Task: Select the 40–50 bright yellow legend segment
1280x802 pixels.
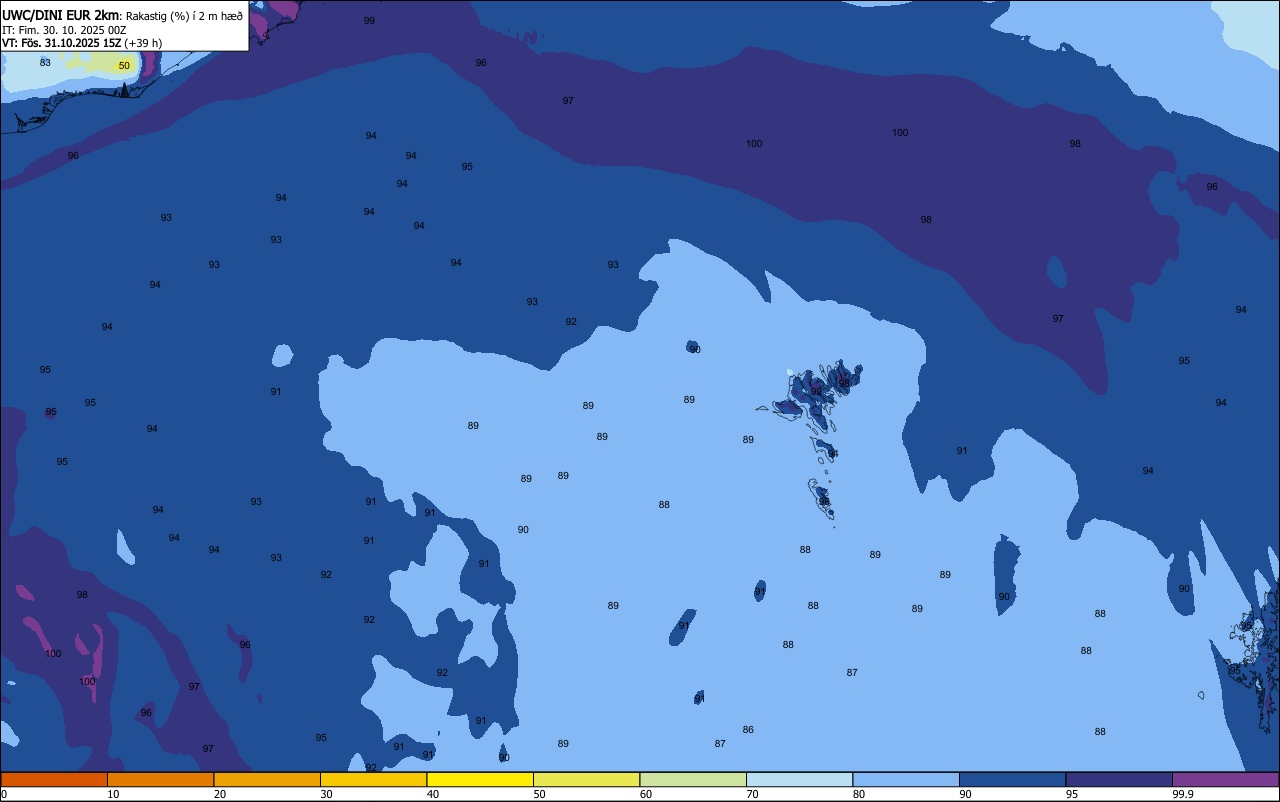Action: [x=480, y=779]
